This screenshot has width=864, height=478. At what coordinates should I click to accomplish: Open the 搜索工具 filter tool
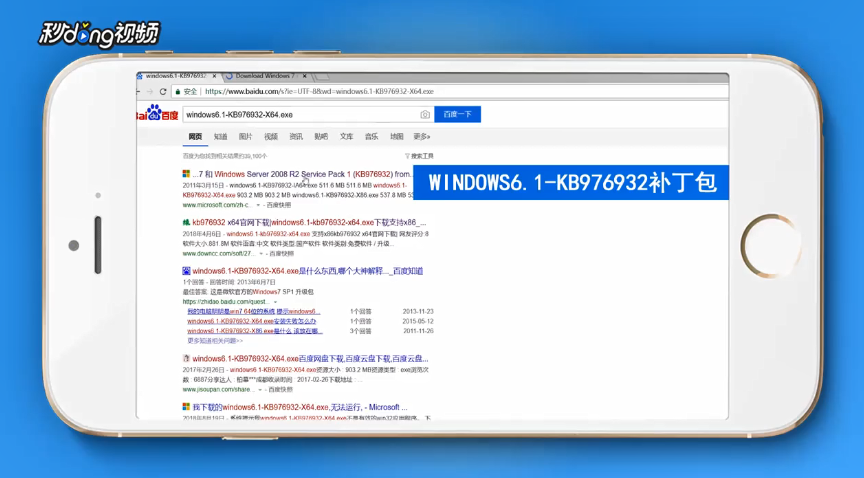(419, 156)
